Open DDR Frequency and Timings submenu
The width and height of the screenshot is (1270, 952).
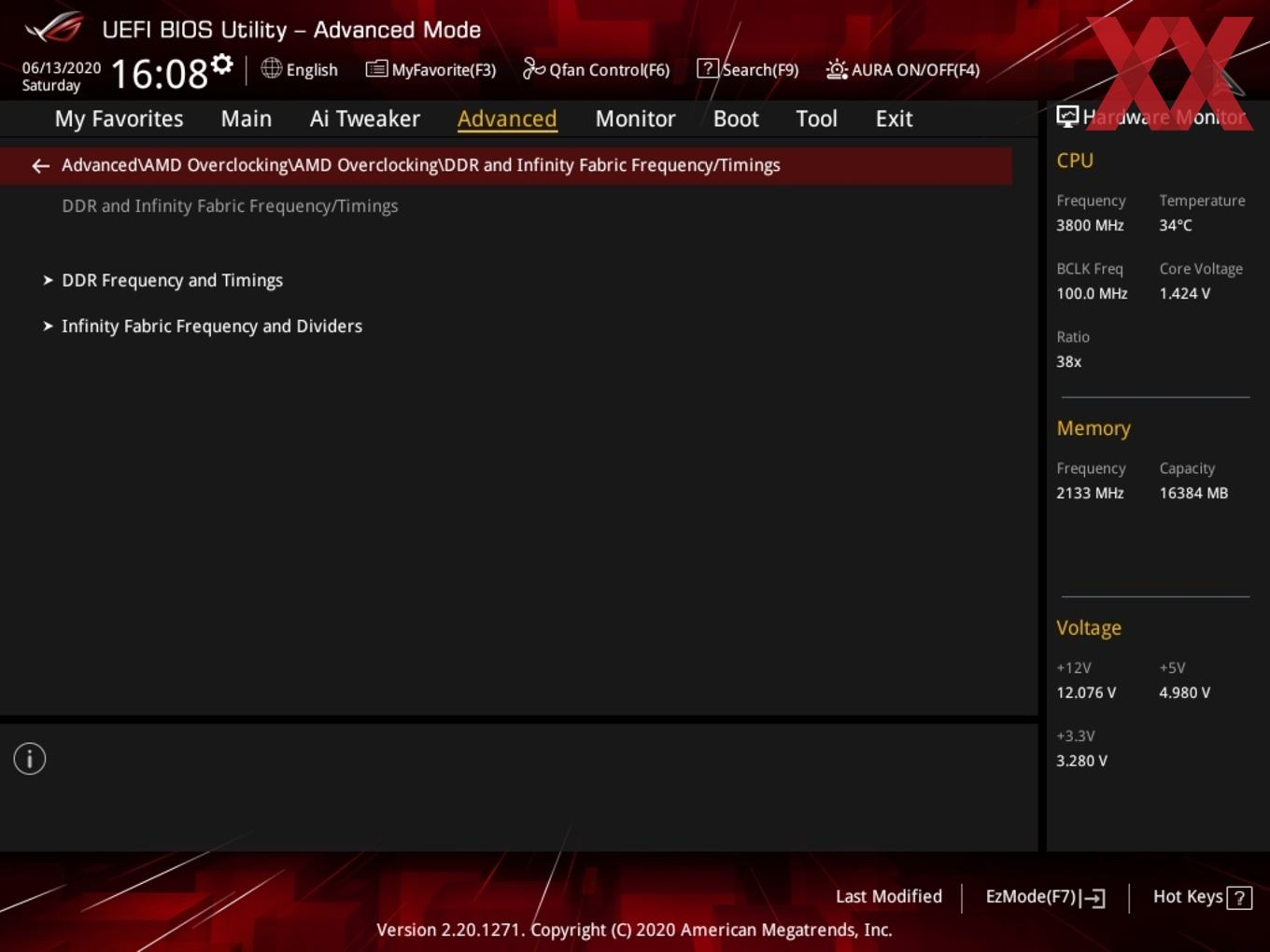coord(173,280)
